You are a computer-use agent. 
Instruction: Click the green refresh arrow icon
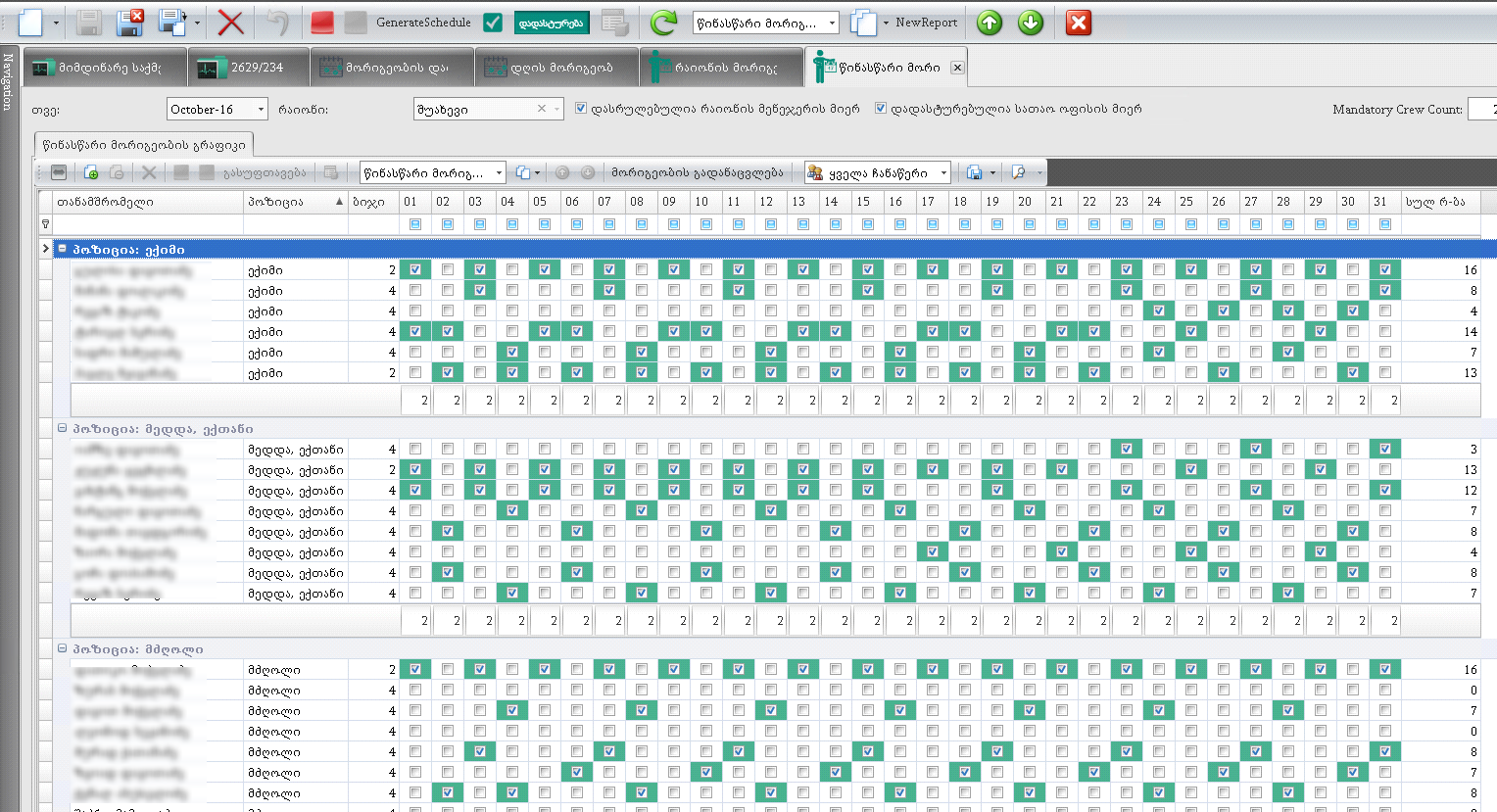pos(664,23)
